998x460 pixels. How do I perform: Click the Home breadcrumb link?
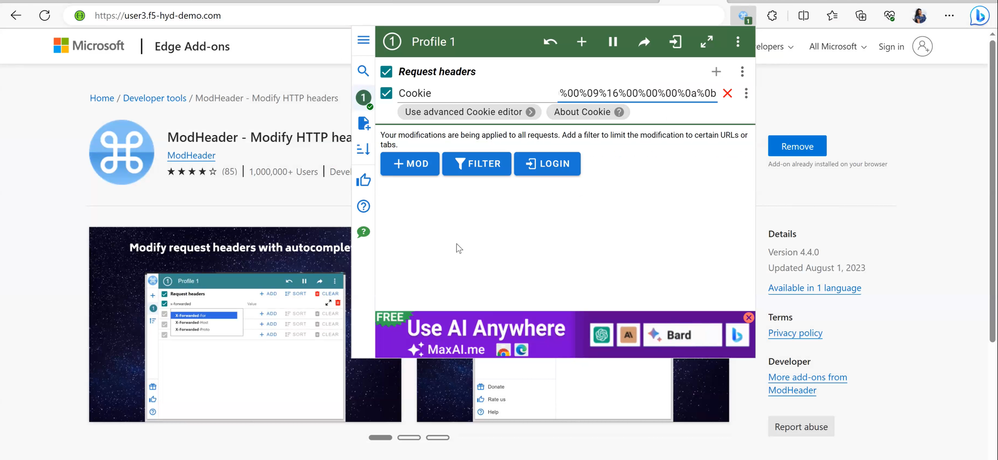coord(102,98)
